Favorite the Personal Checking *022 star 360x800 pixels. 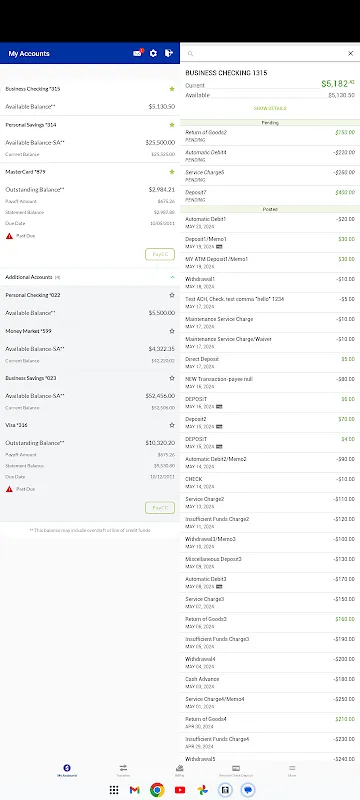pyautogui.click(x=172, y=295)
